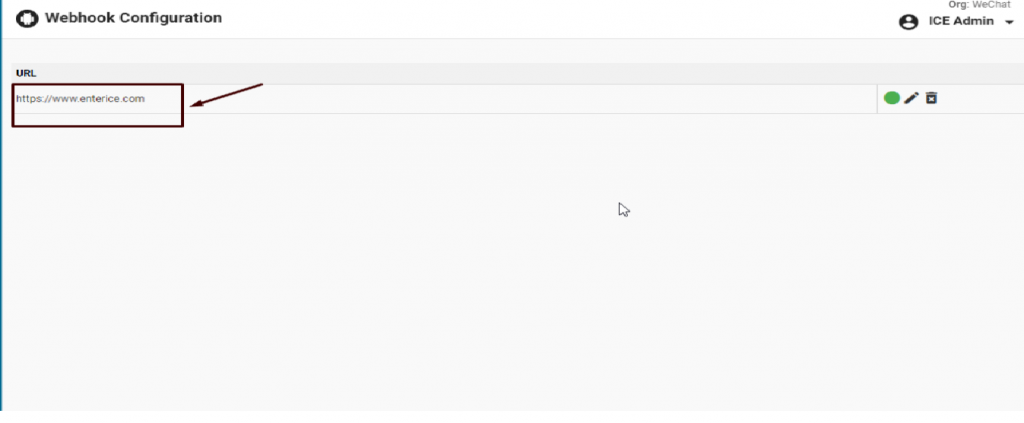Click the red annotation arrow's head

click(x=195, y=104)
